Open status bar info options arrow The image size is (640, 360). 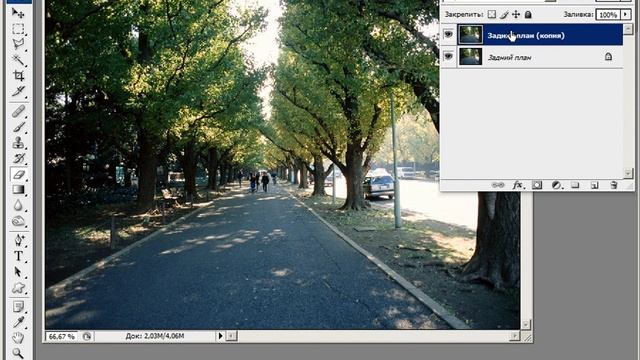pyautogui.click(x=220, y=336)
